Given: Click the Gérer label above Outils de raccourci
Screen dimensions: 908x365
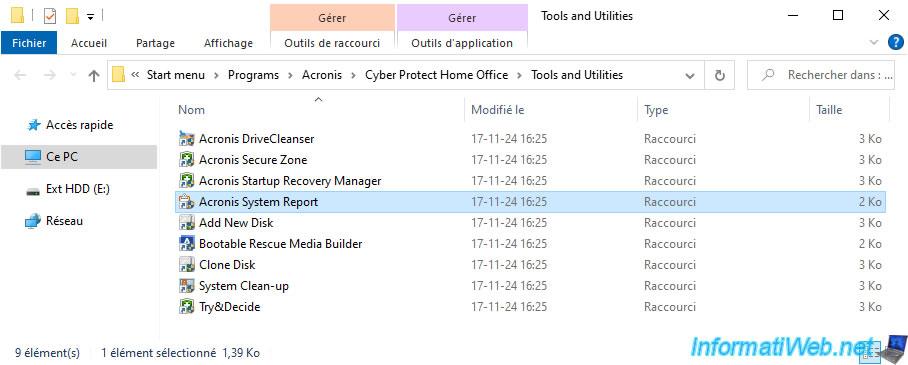Looking at the screenshot, I should 332,17.
